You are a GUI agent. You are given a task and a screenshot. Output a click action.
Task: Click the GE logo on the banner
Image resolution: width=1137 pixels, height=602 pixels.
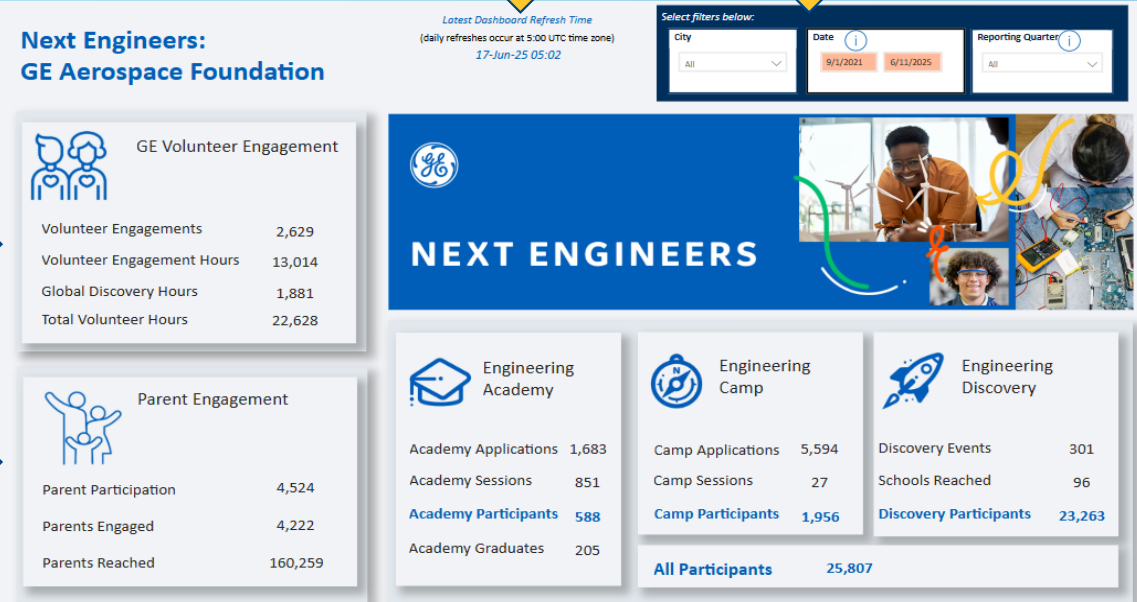434,165
